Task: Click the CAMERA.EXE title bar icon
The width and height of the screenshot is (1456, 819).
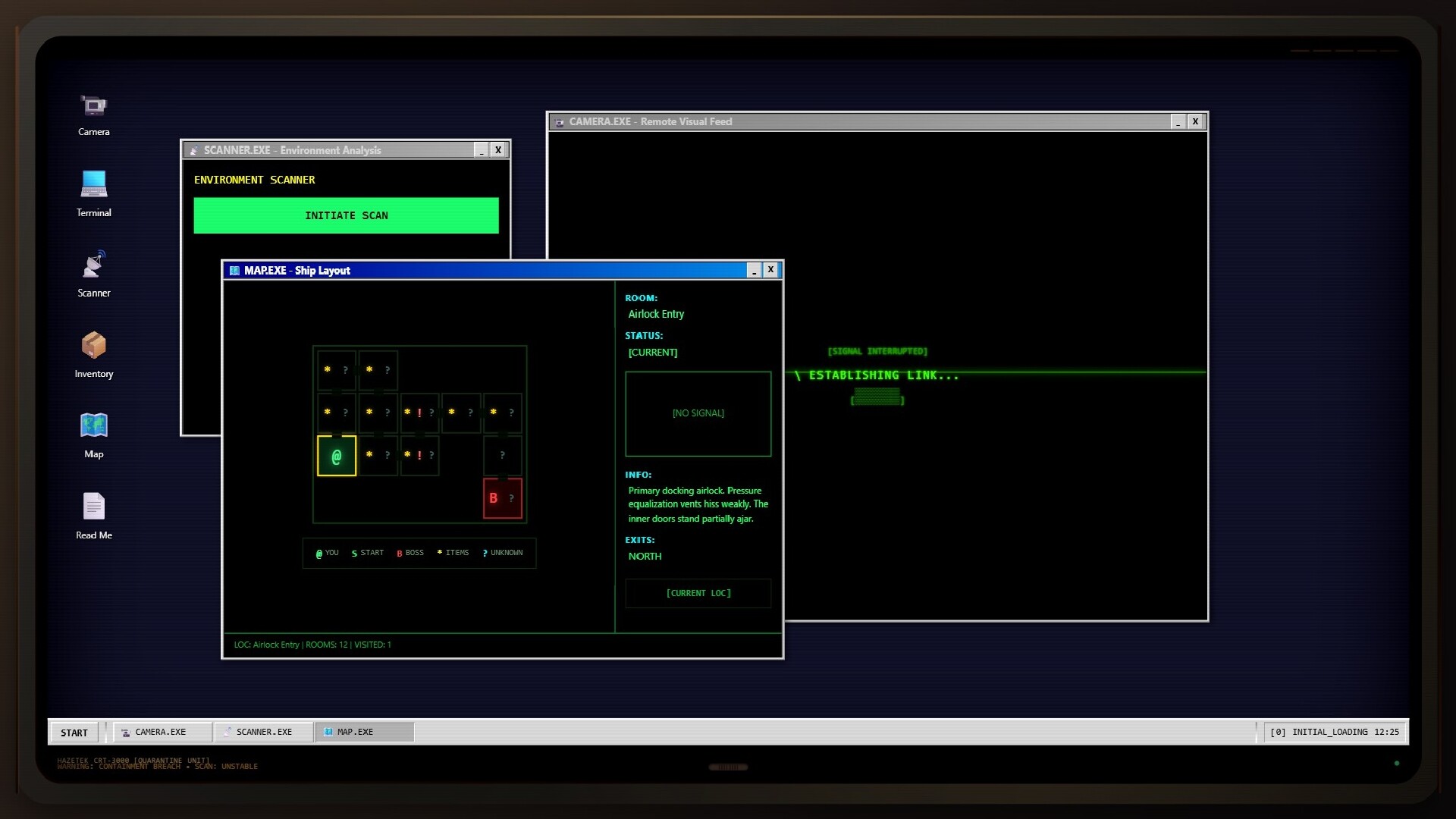Action: (559, 121)
